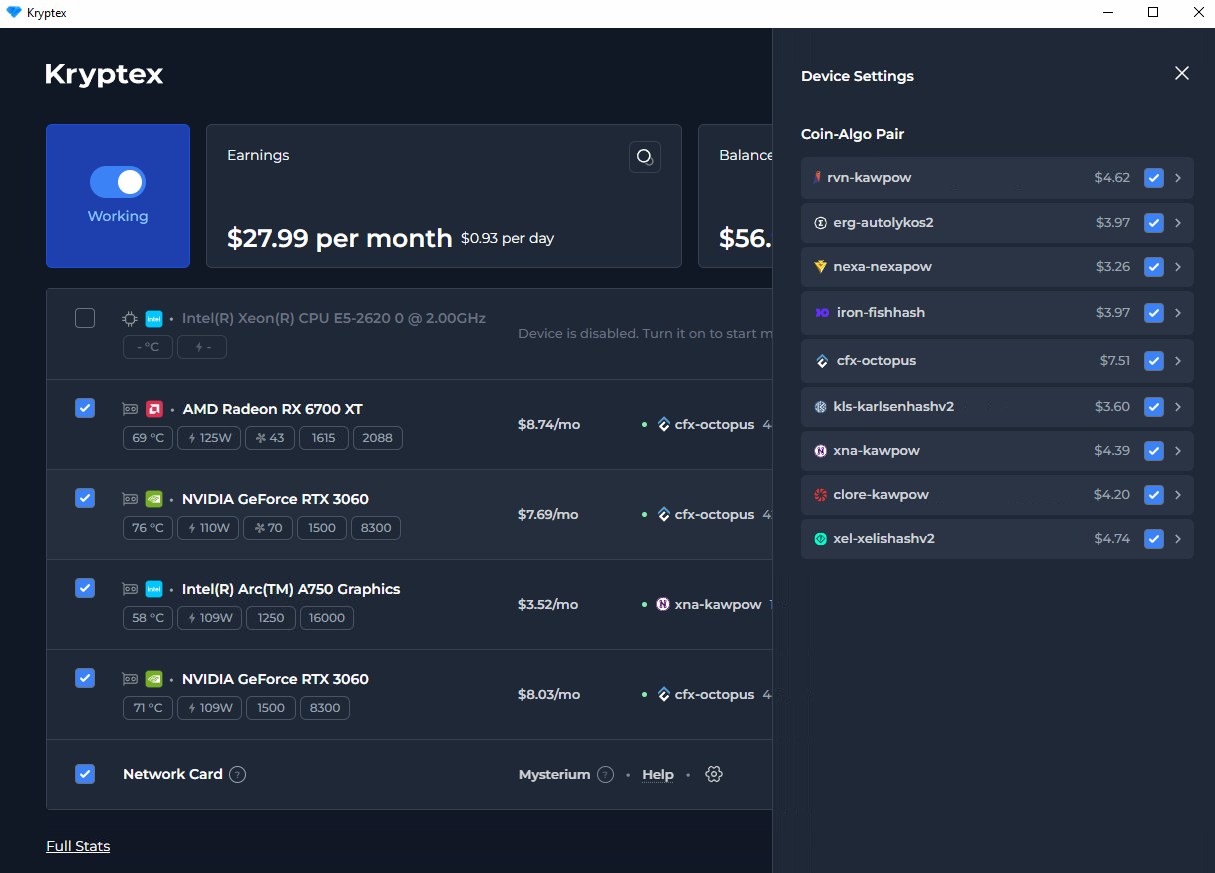Uncheck the iron-fishhash pair checkbox
The image size is (1215, 873).
(x=1154, y=313)
